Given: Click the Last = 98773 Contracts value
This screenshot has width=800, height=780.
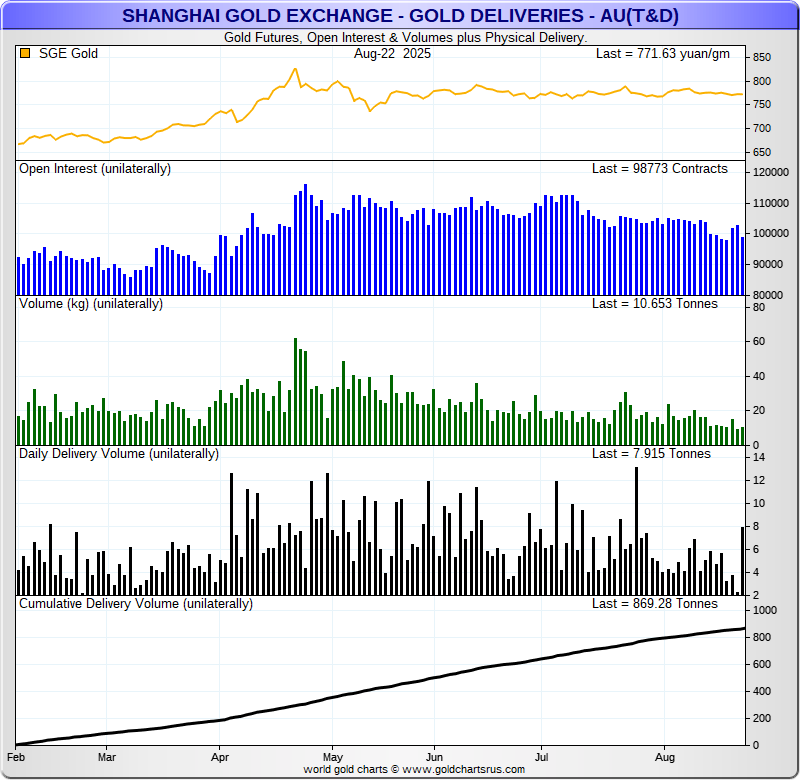Looking at the screenshot, I should click(x=660, y=169).
